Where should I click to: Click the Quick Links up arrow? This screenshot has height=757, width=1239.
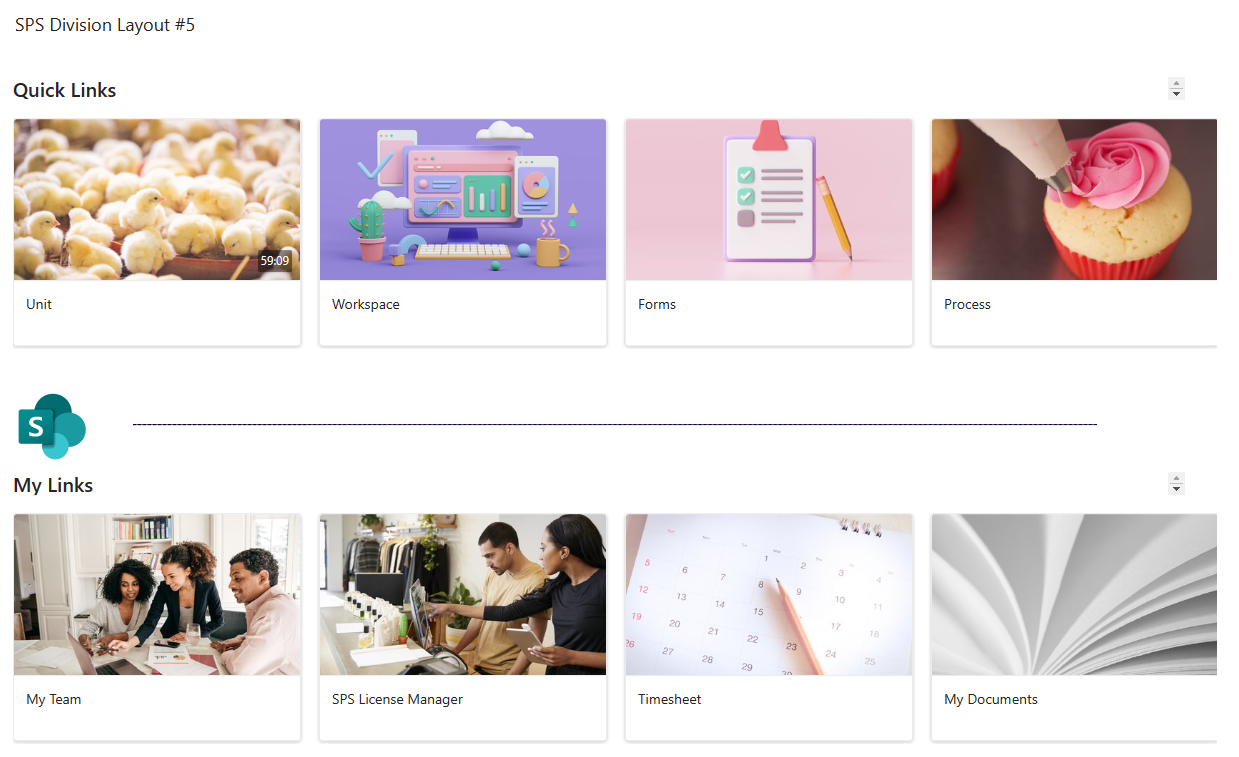coord(1176,83)
